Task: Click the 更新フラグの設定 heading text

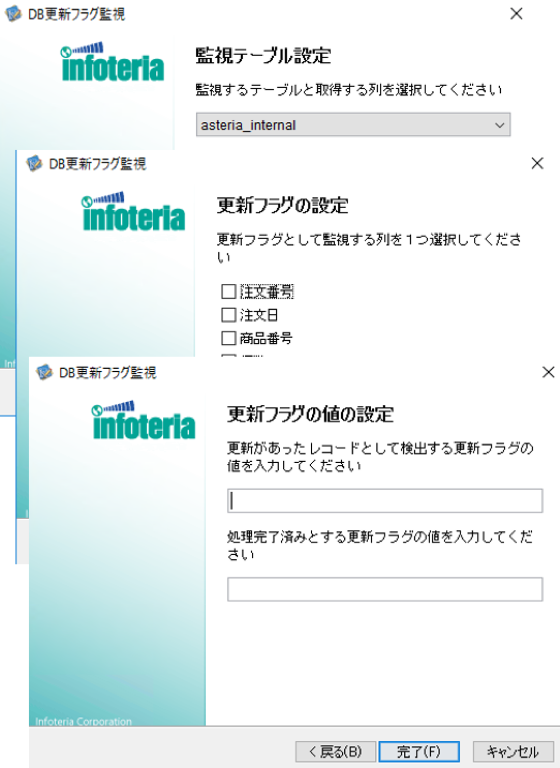Action: (x=282, y=205)
